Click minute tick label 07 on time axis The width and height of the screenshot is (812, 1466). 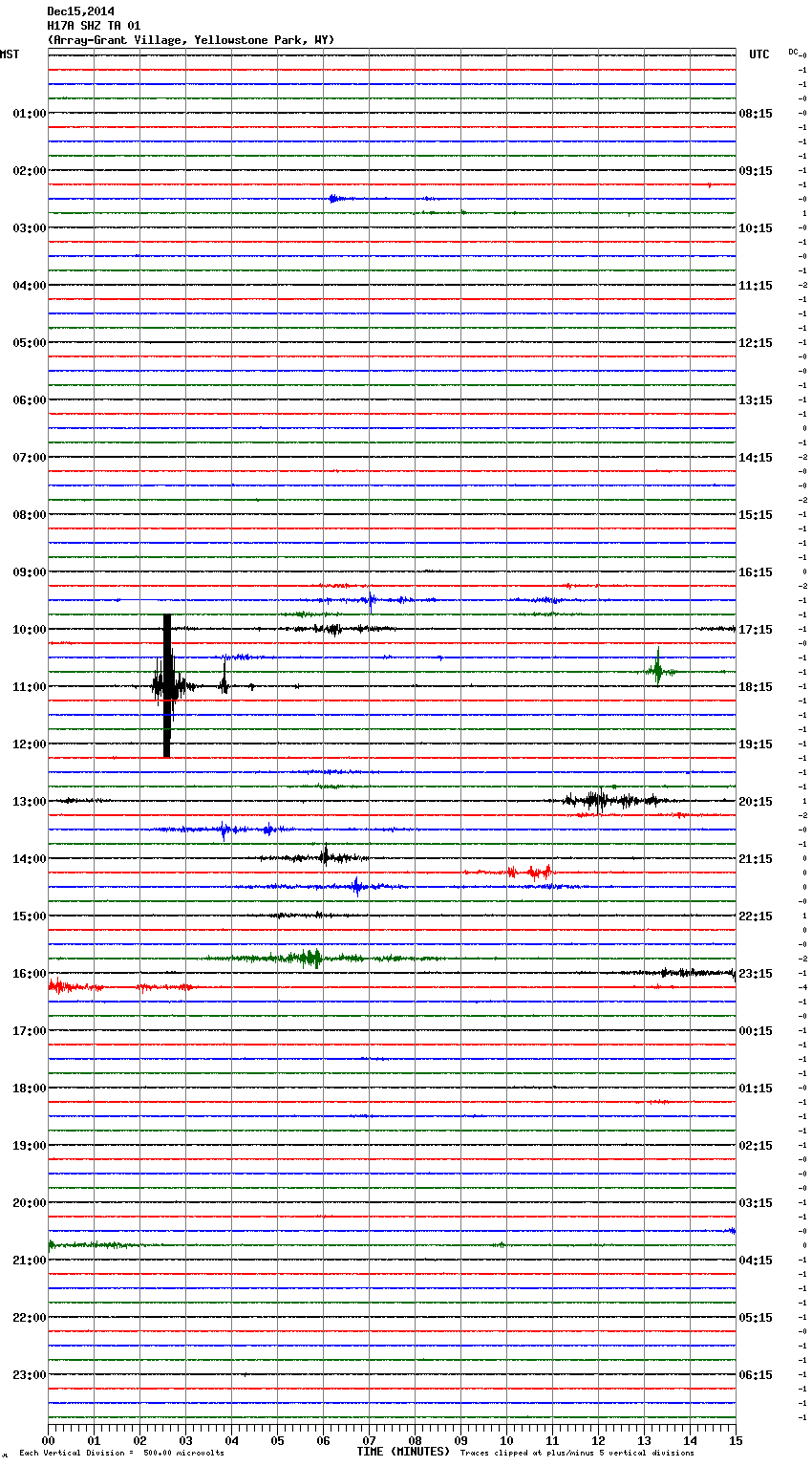[x=369, y=1440]
